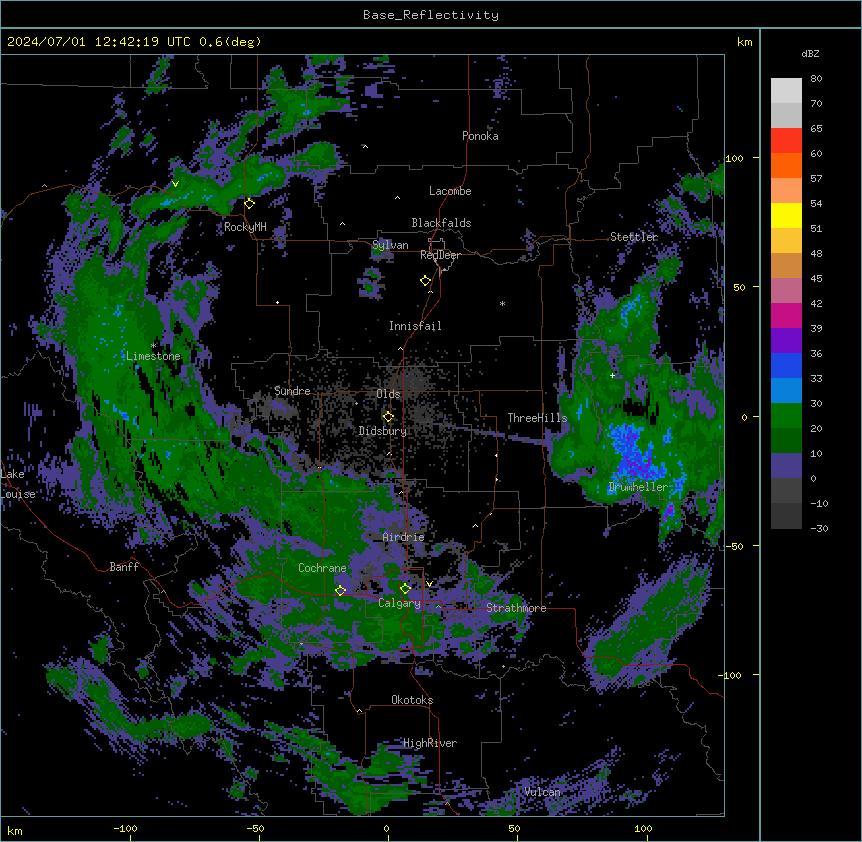Click the 45 value in the dBZ legend
Screen dimensions: 862x842
(x=816, y=279)
